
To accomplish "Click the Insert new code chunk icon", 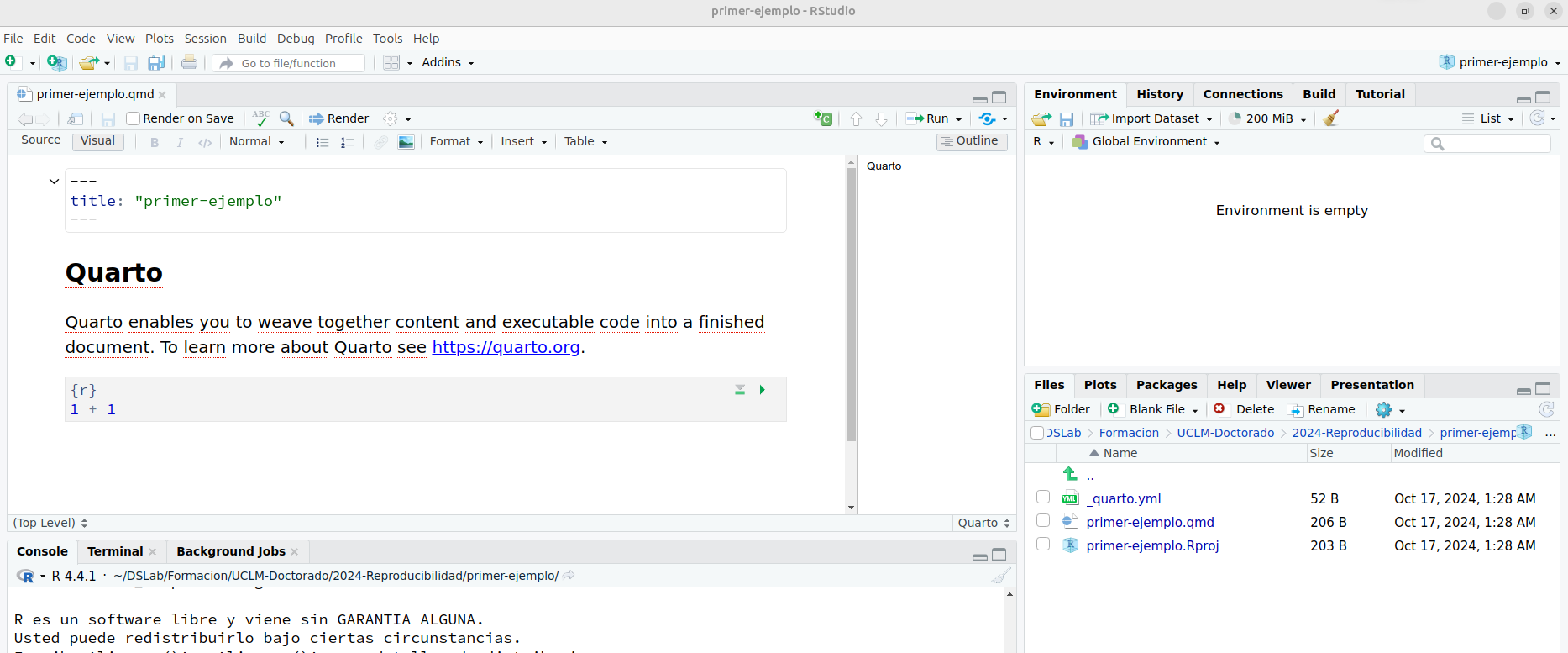I will click(823, 118).
